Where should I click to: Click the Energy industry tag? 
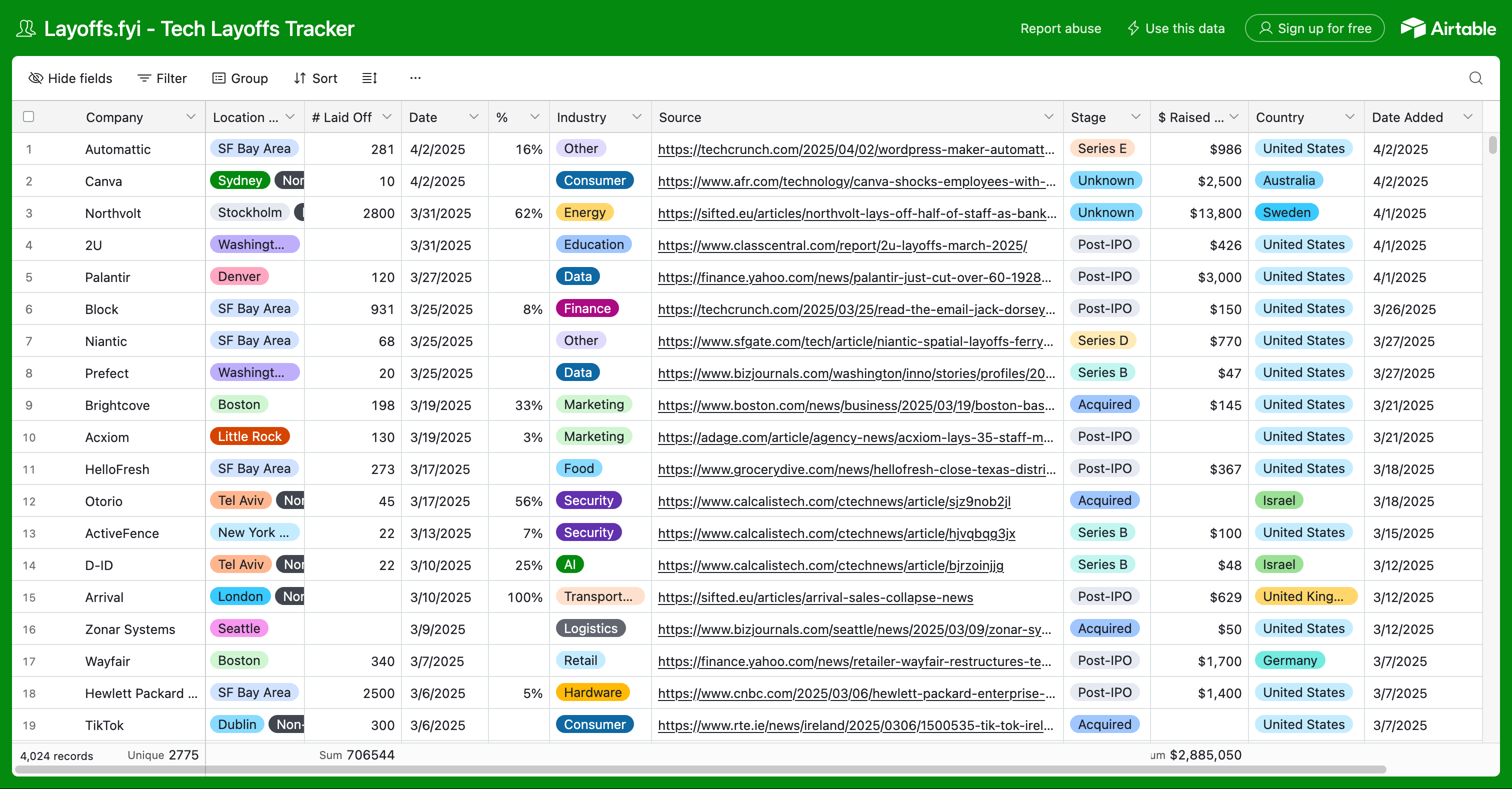click(x=584, y=212)
